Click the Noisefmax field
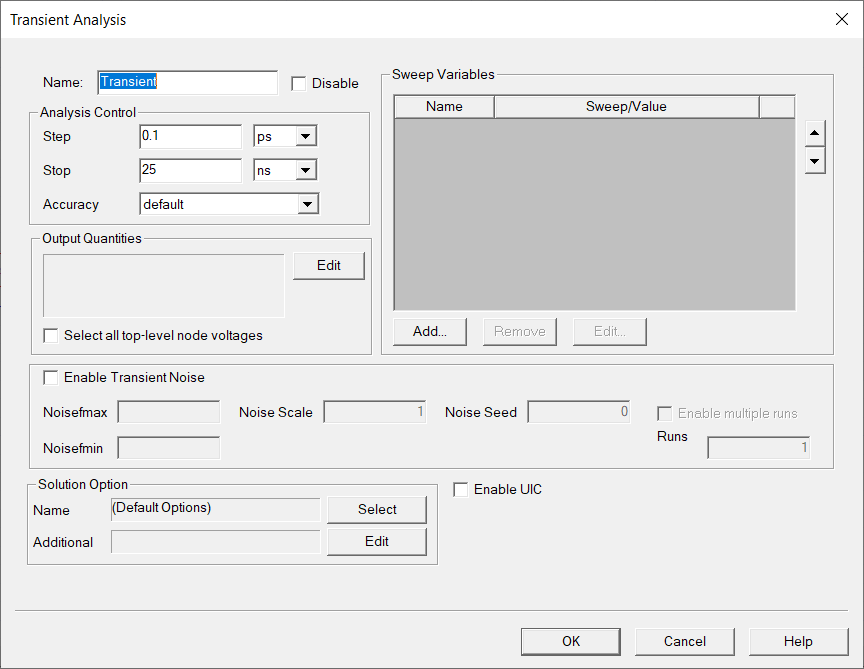Viewport: 864px width, 669px height. 169,412
